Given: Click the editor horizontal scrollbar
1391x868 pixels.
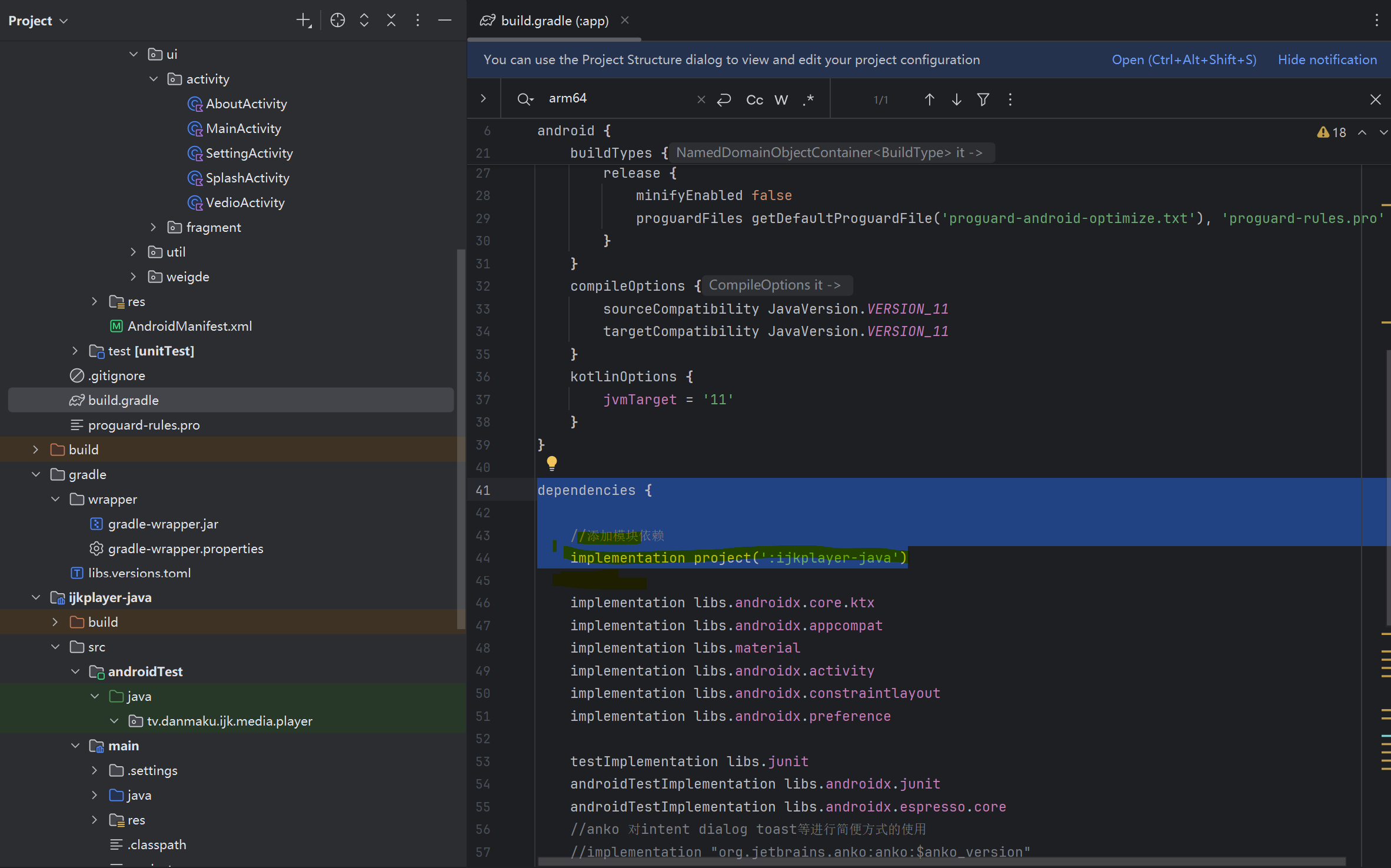Looking at the screenshot, I should point(941,862).
